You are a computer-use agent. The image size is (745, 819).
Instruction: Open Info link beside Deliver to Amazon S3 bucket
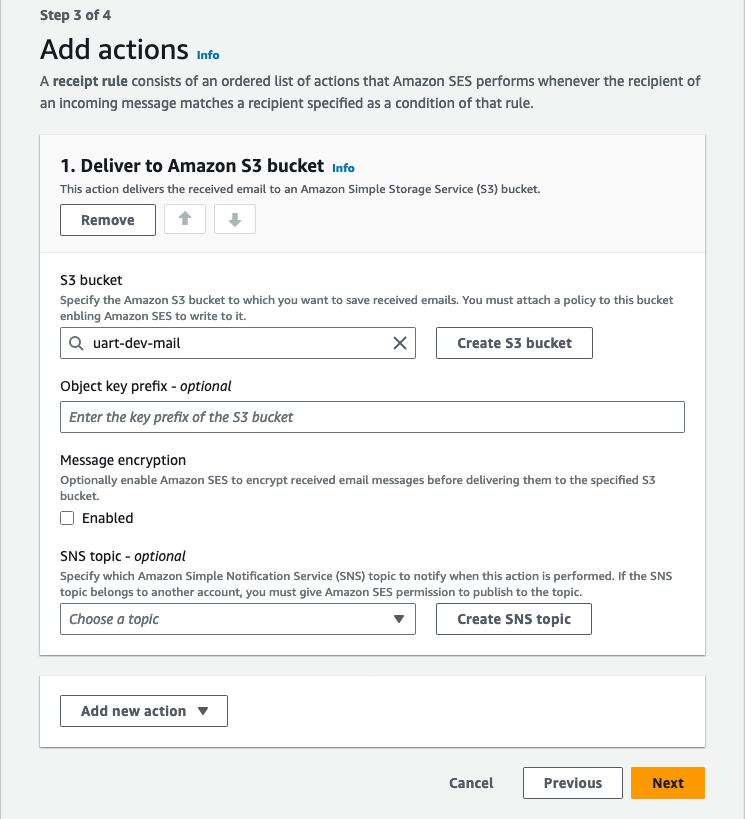coord(343,168)
